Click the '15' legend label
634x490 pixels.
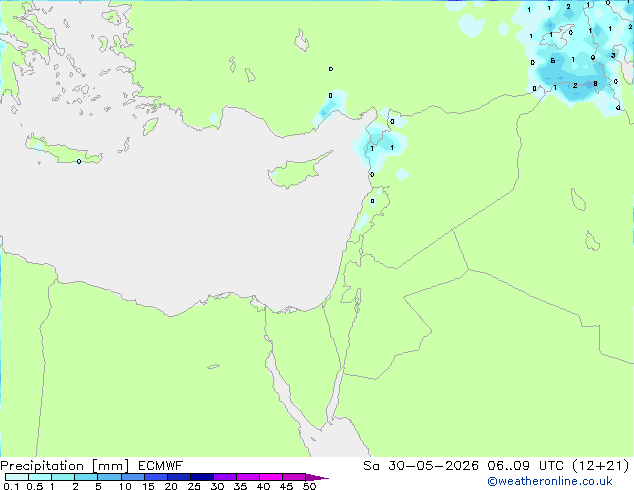(x=148, y=486)
